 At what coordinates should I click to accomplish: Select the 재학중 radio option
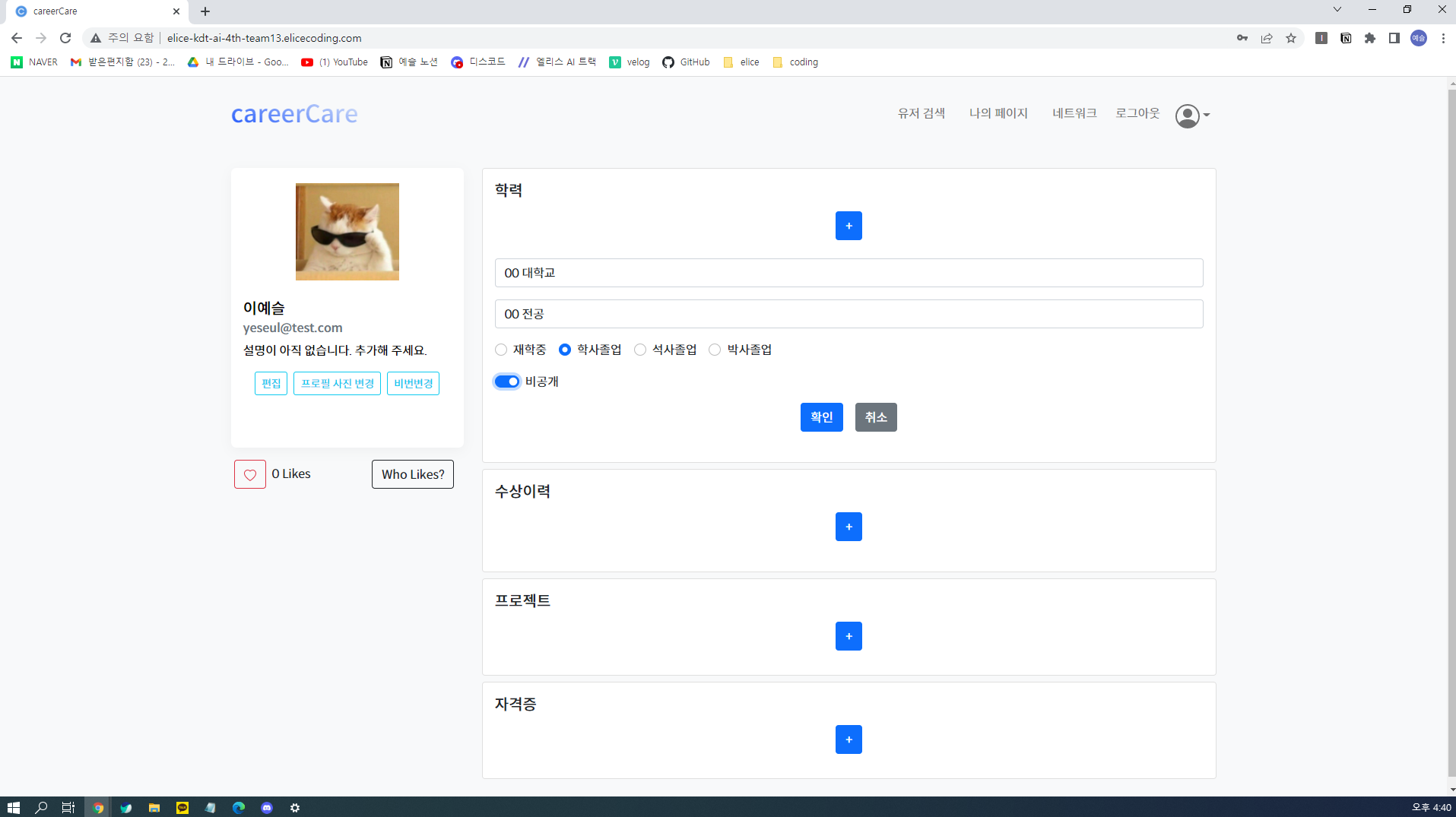(x=501, y=350)
